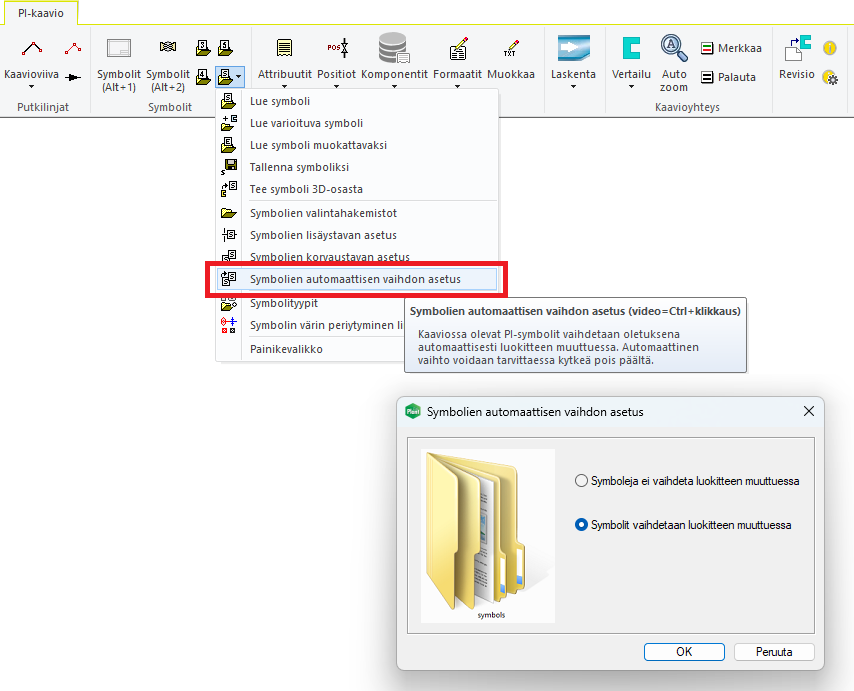Click the small red dashed line icon
The height and width of the screenshot is (691, 854).
point(73,49)
